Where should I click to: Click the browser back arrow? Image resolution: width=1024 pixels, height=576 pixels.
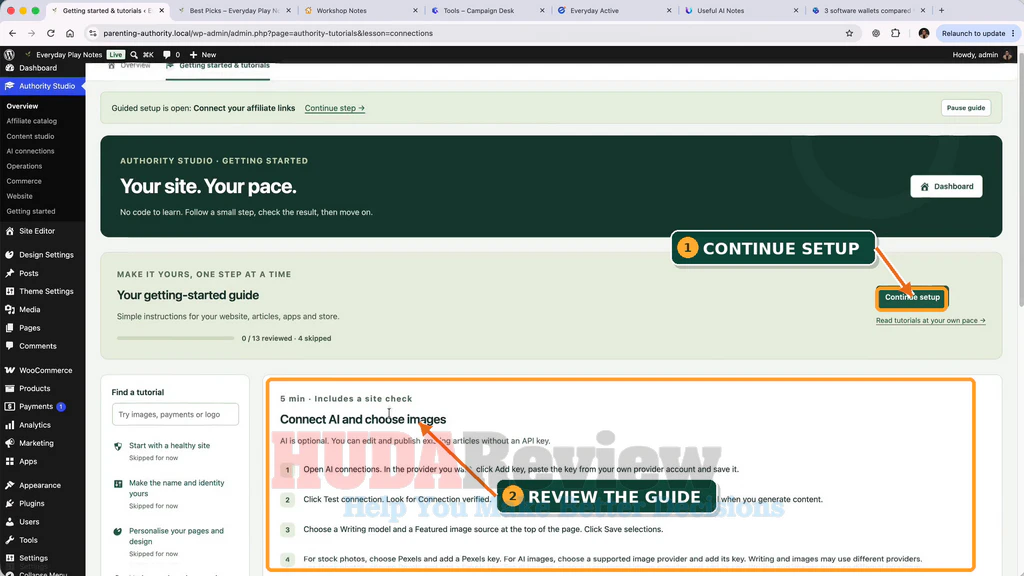coord(12,33)
